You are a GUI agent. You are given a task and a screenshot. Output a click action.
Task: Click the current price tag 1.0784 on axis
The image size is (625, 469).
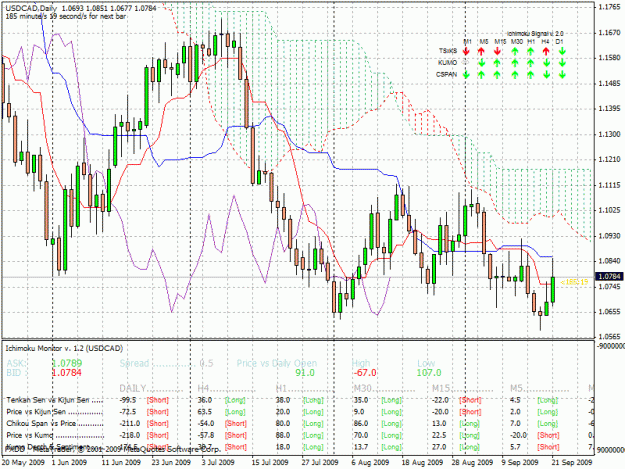click(609, 276)
